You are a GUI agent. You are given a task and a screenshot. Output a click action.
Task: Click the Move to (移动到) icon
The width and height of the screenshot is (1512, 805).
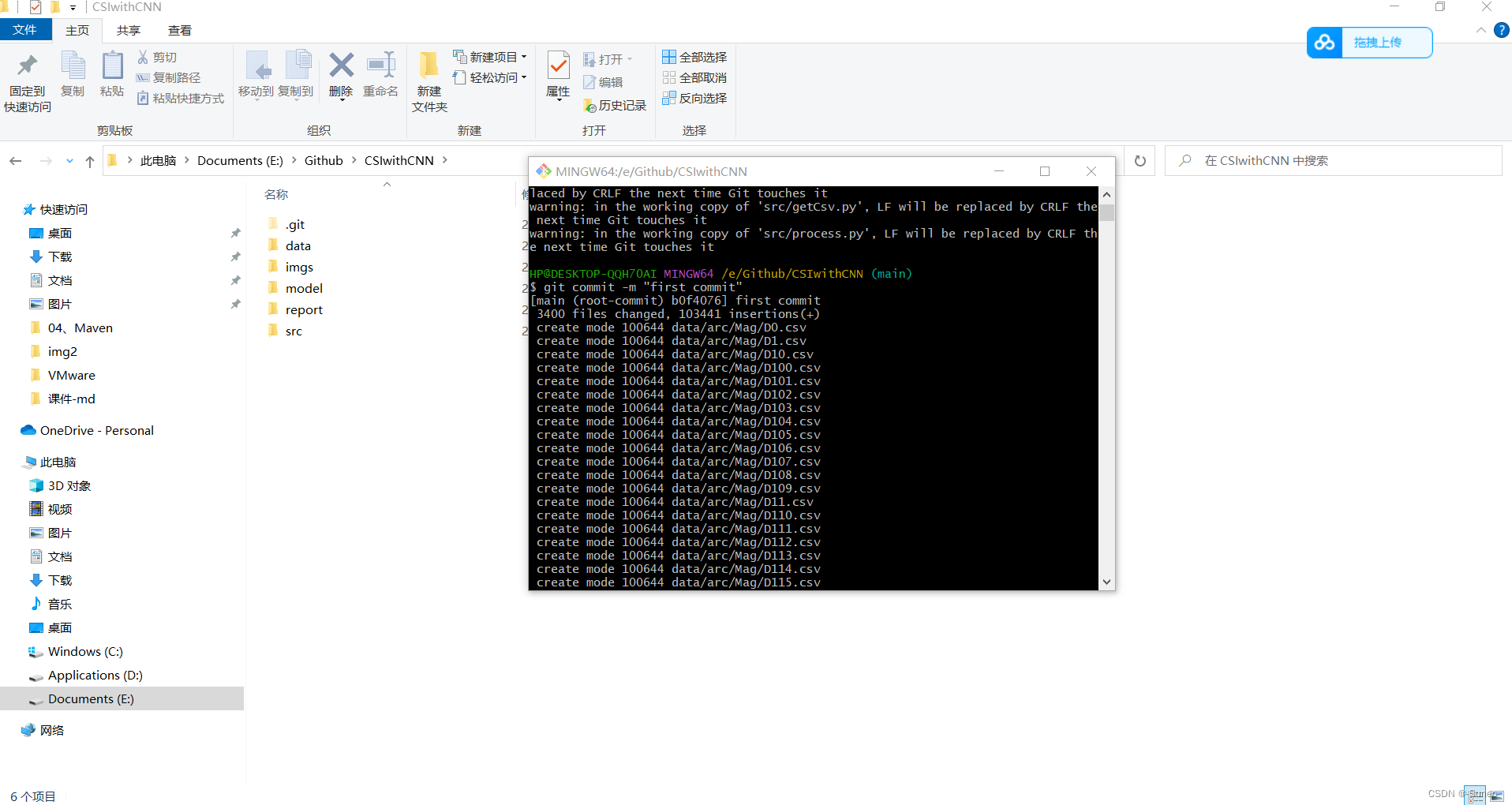[x=256, y=74]
